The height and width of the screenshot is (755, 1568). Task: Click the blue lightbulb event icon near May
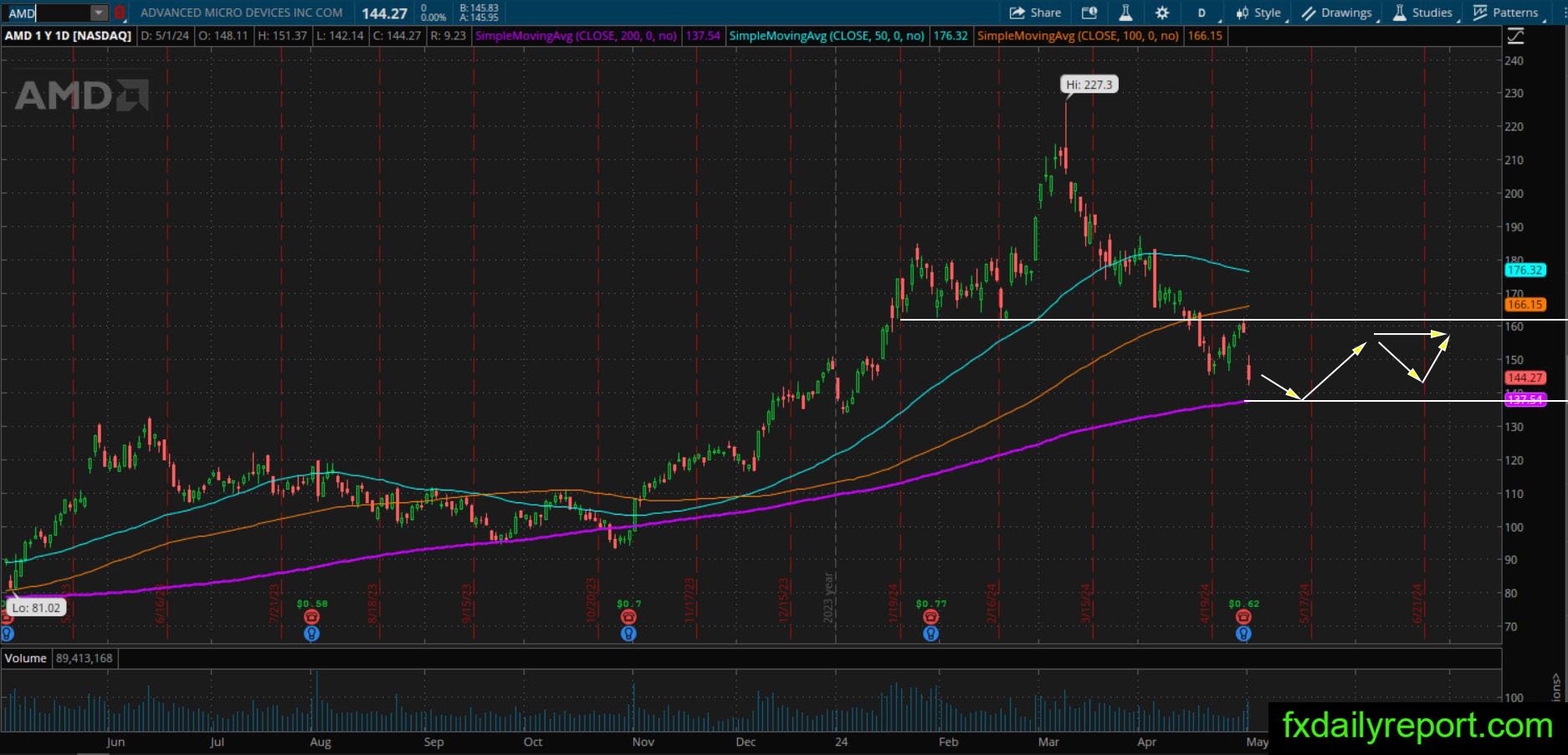point(1243,634)
